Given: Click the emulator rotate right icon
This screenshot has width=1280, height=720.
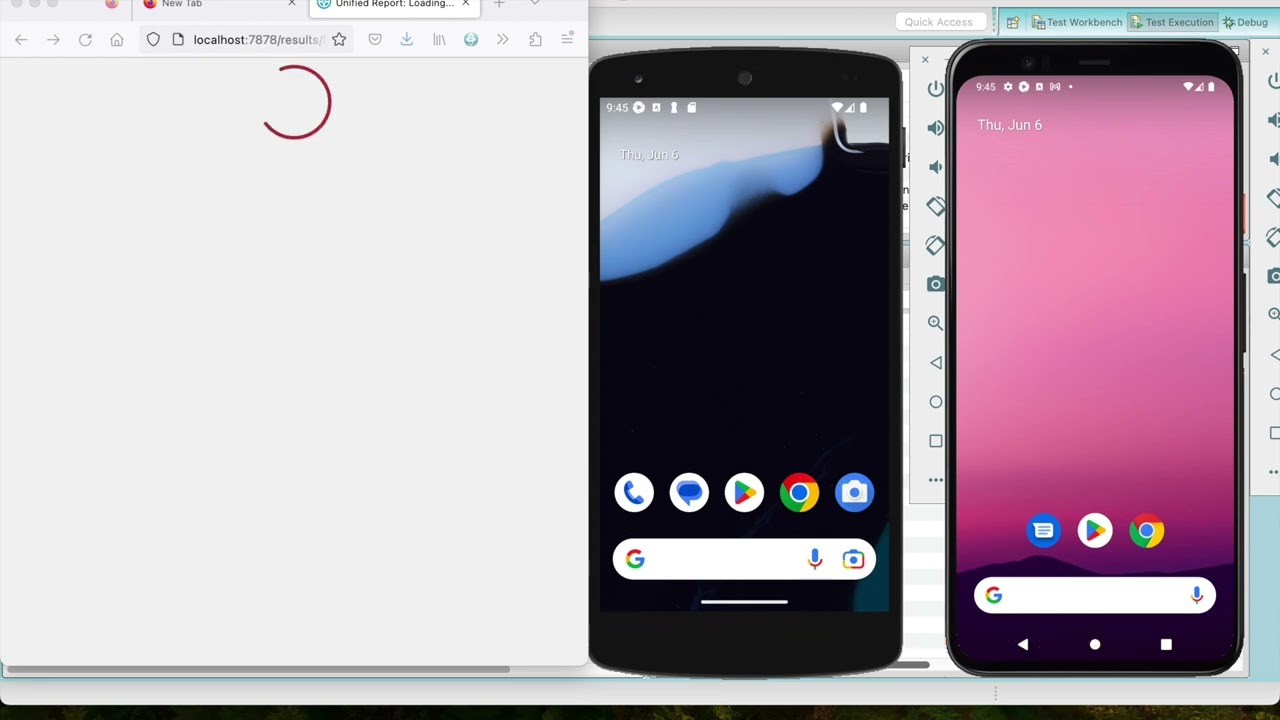Looking at the screenshot, I should (x=935, y=245).
